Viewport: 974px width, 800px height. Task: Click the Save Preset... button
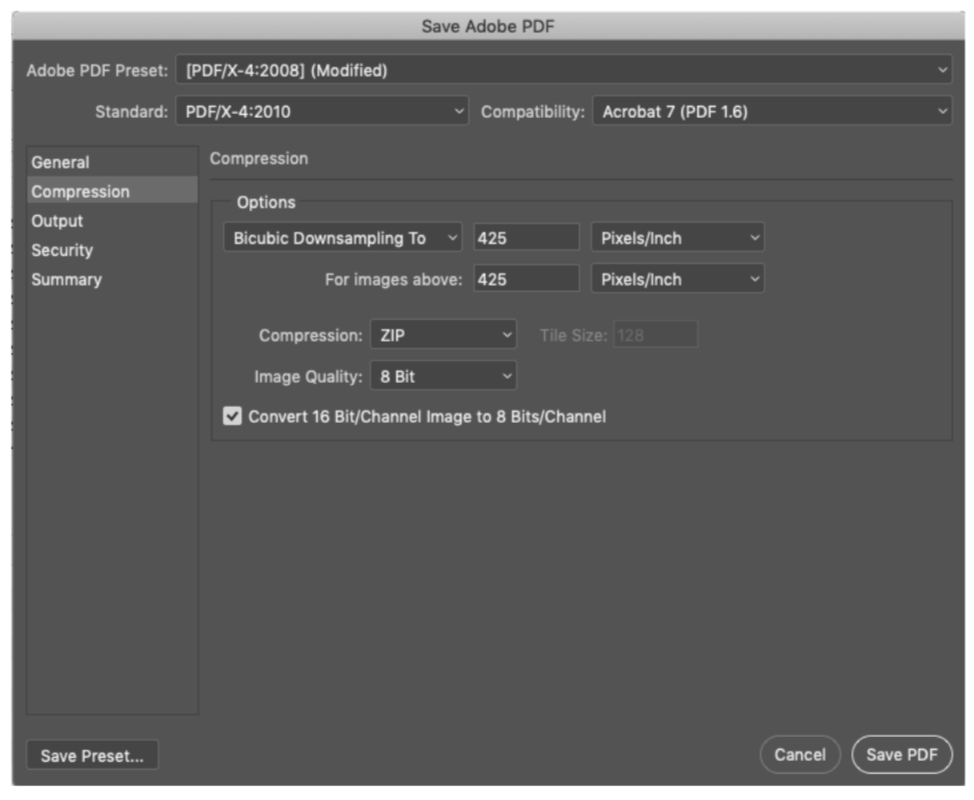tap(92, 755)
